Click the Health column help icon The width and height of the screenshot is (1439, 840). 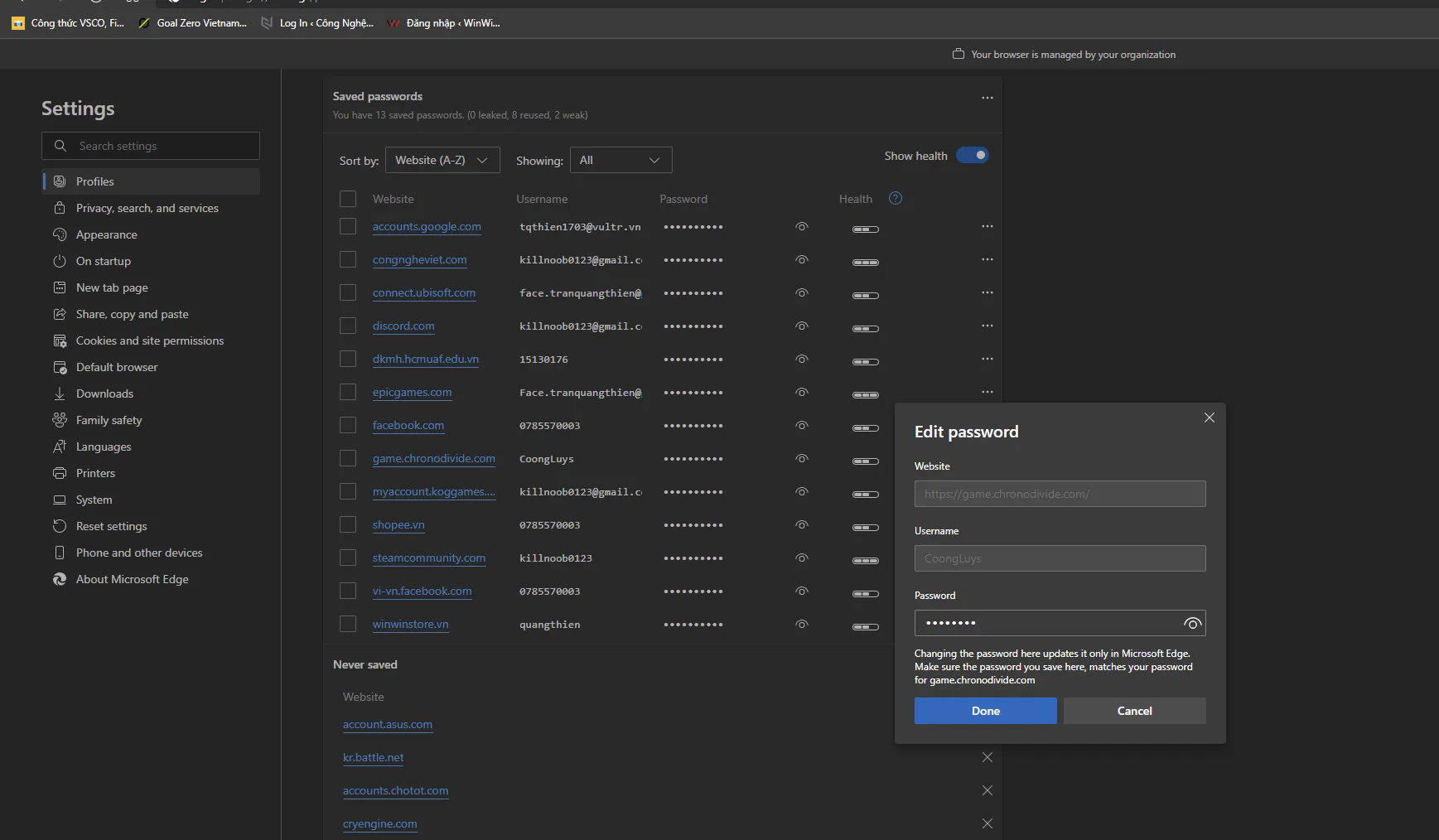tap(896, 198)
